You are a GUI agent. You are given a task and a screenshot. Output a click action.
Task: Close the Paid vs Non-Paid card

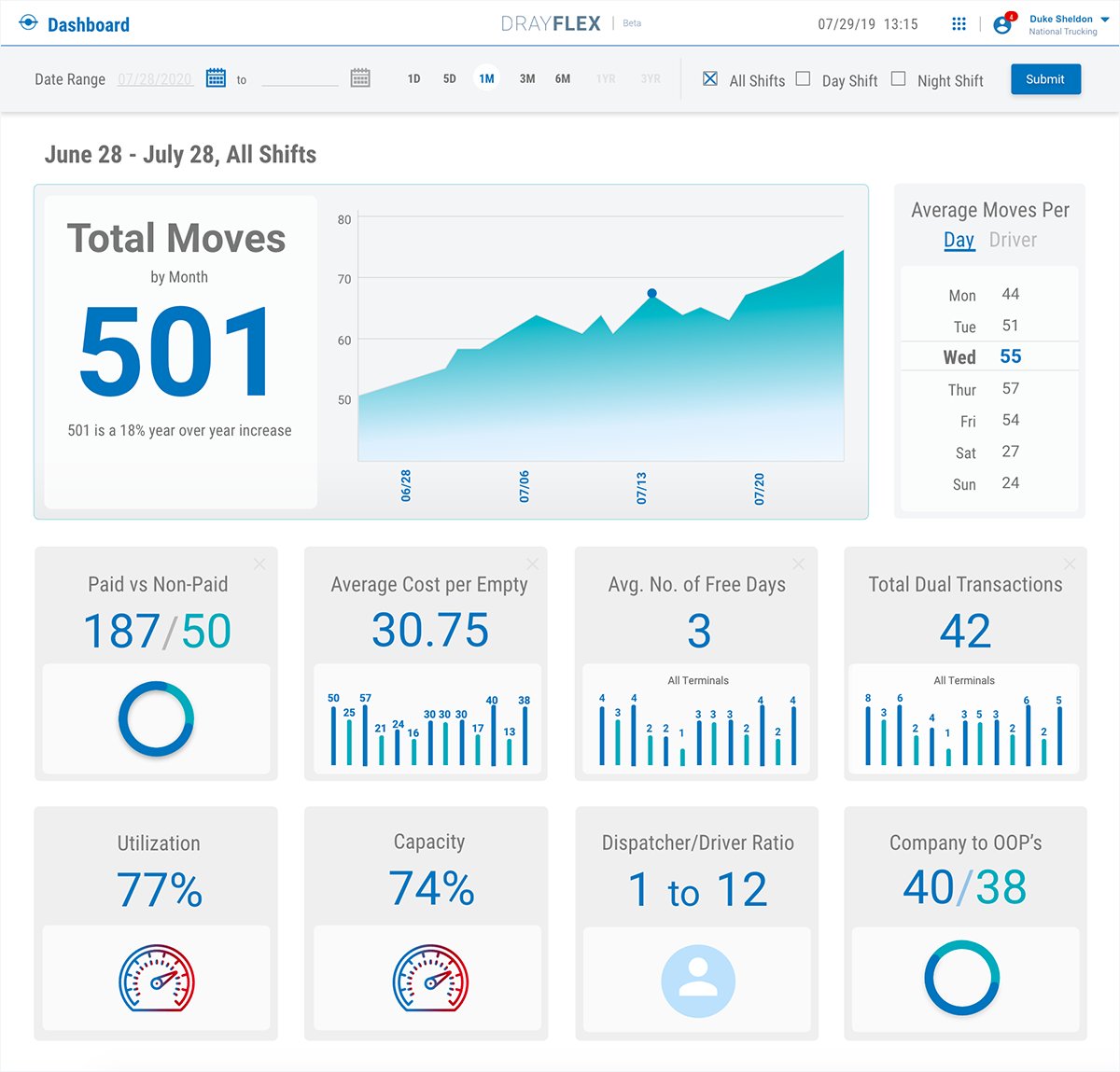[x=259, y=564]
